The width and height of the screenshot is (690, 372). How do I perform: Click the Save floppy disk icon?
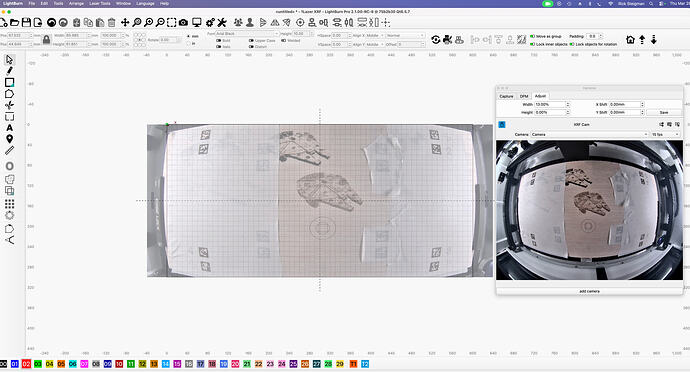pyautogui.click(x=26, y=22)
